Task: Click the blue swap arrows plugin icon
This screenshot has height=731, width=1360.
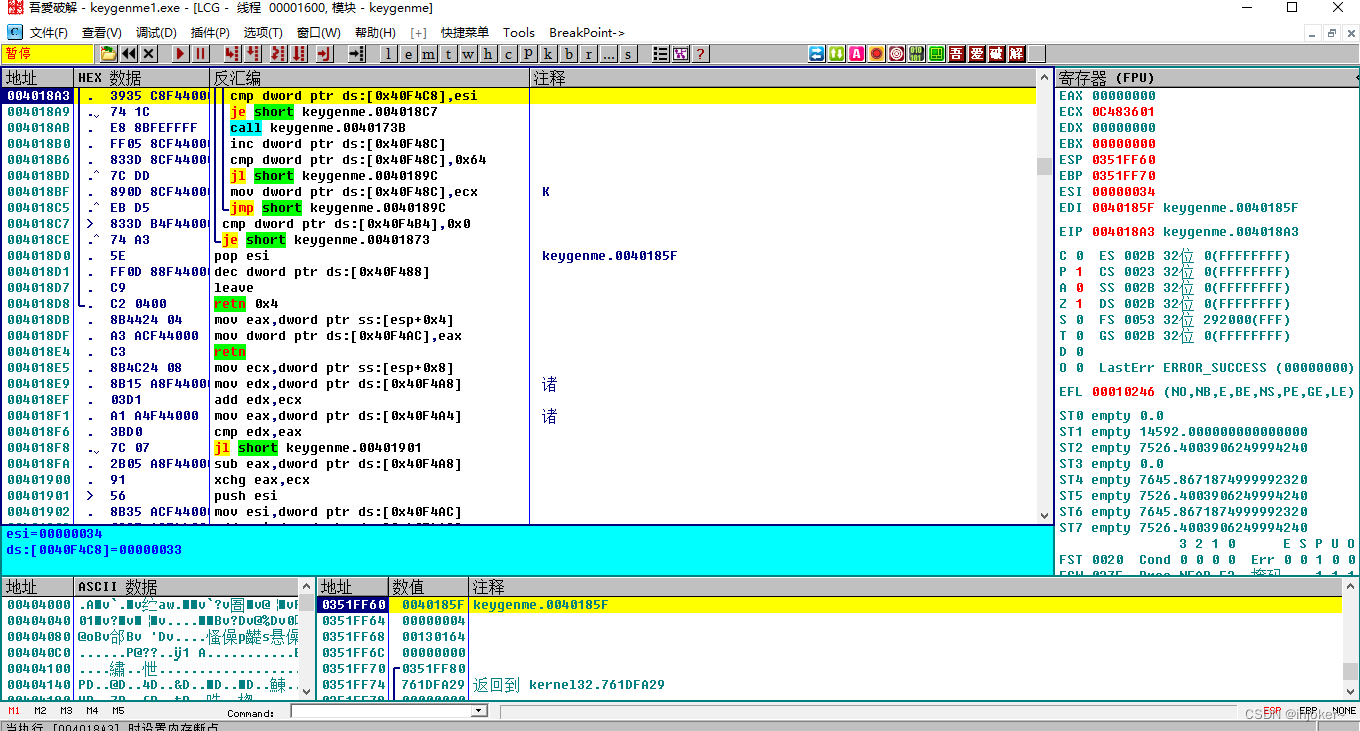Action: (x=817, y=54)
